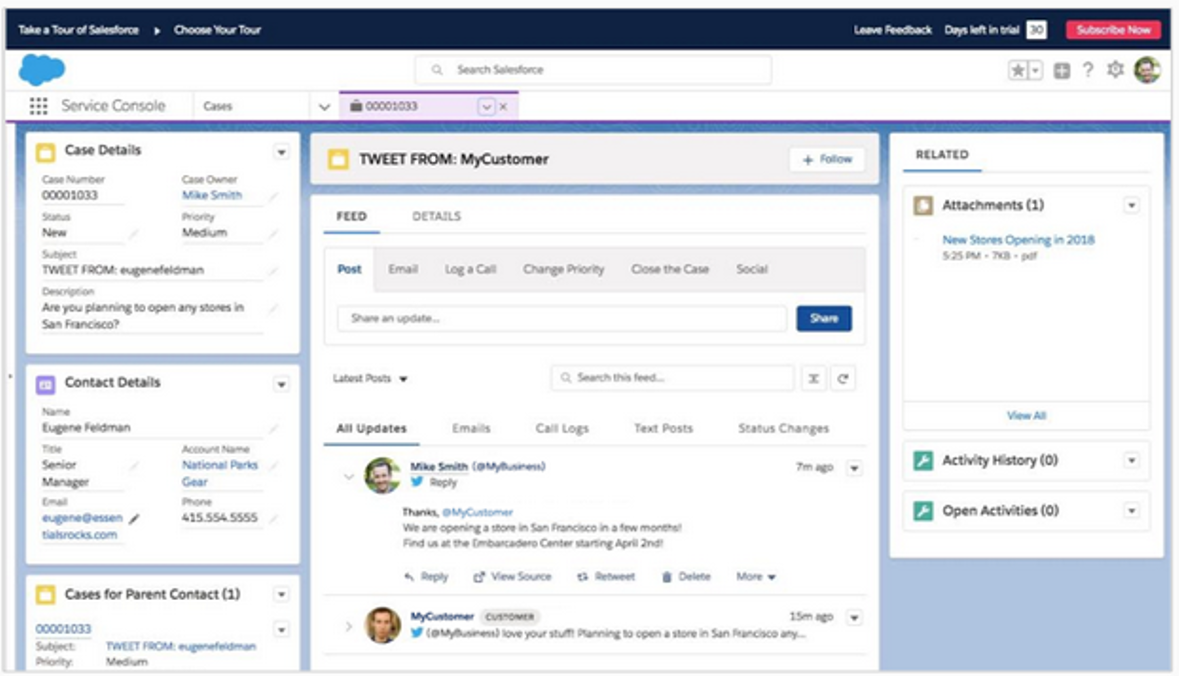1179x676 pixels.
Task: Open the Case Details panel dropdown
Action: click(x=281, y=152)
